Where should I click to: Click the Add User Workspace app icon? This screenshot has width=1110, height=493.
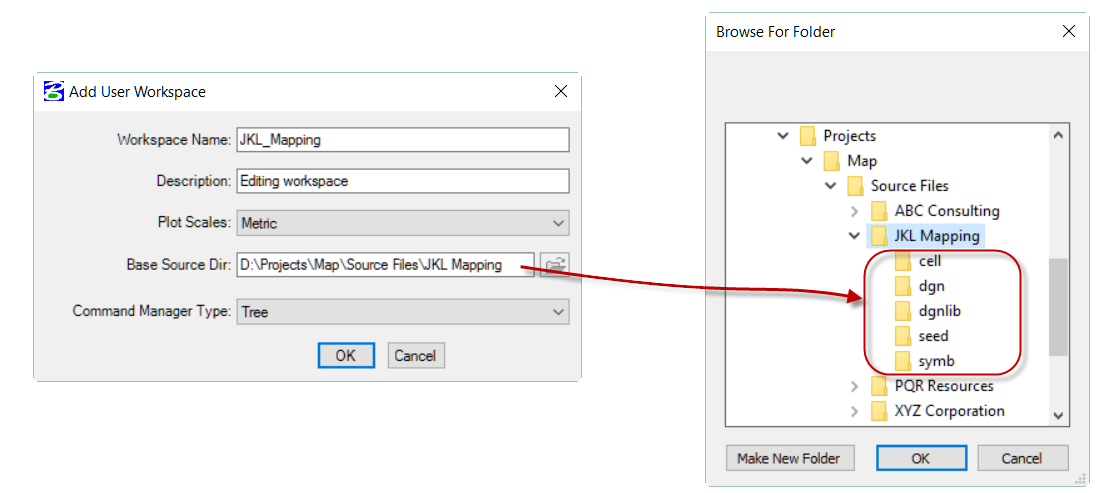(54, 91)
